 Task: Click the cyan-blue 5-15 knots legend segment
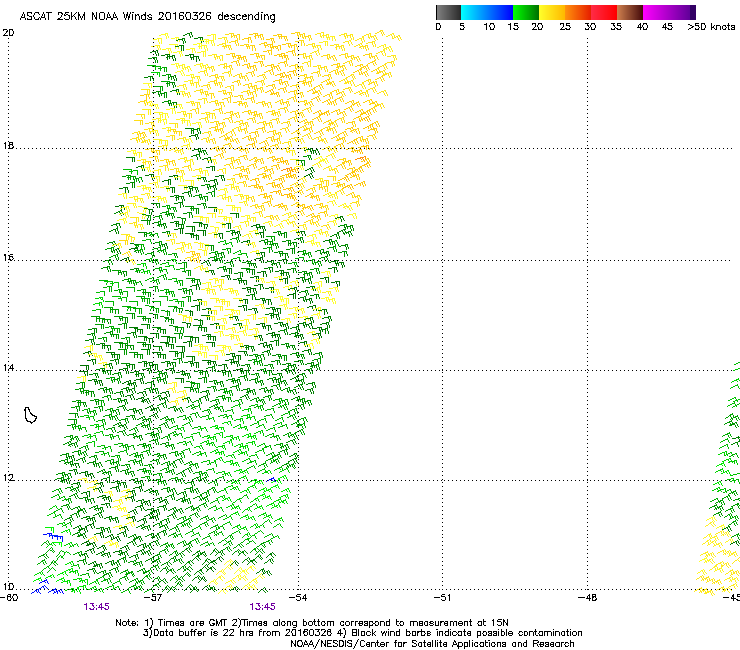[x=487, y=12]
